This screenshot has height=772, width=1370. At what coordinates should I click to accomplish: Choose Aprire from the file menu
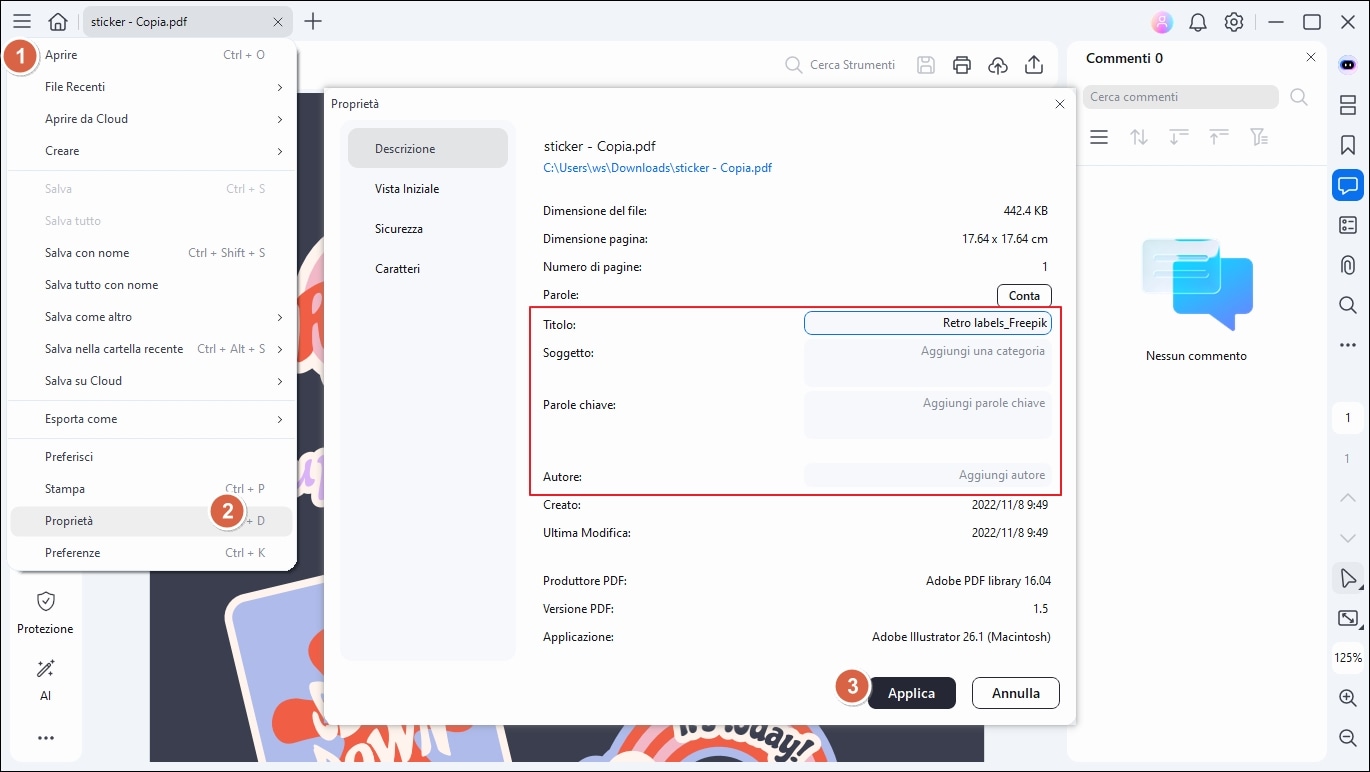point(151,55)
